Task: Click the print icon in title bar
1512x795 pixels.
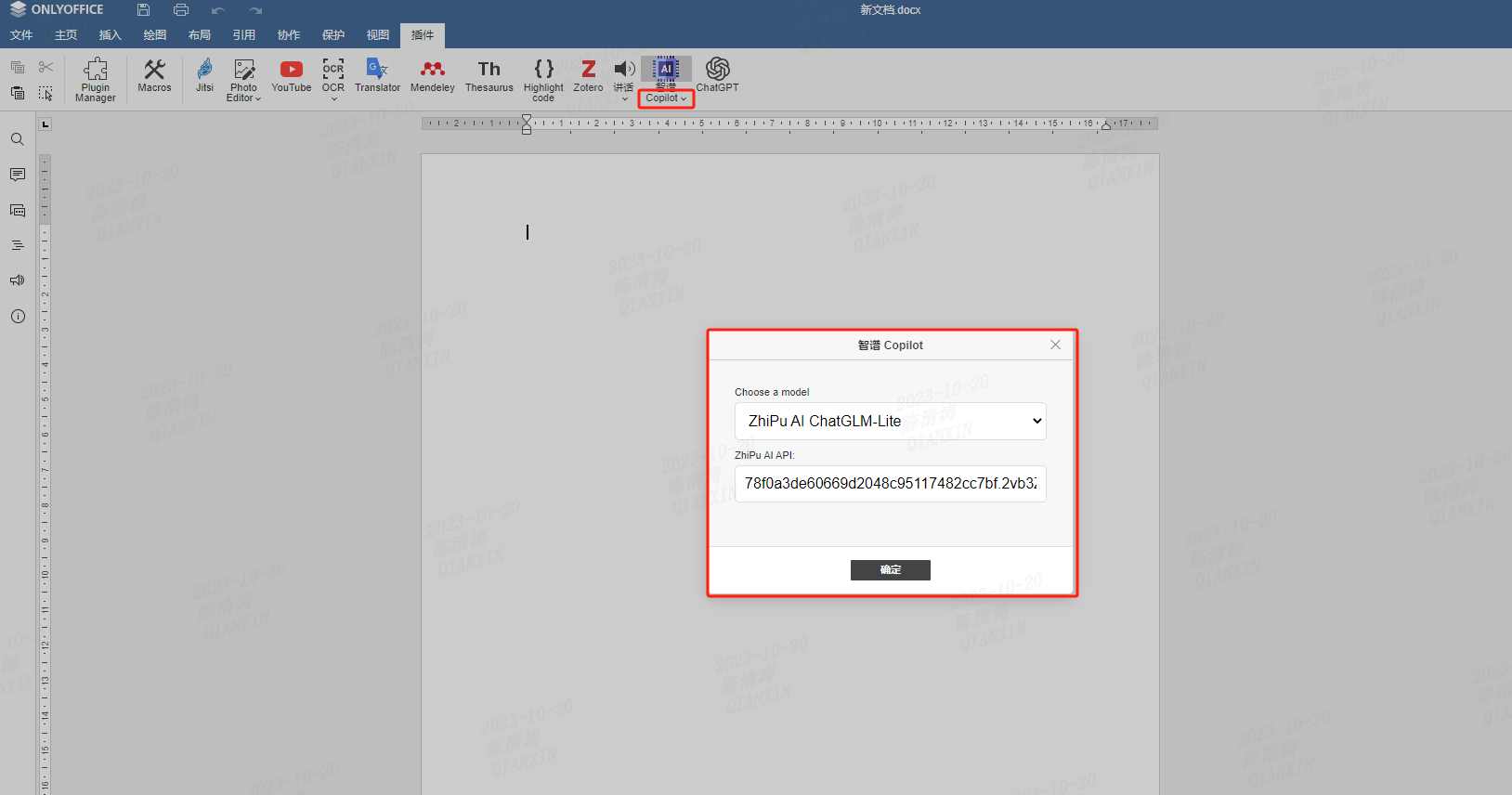Action: click(x=181, y=10)
